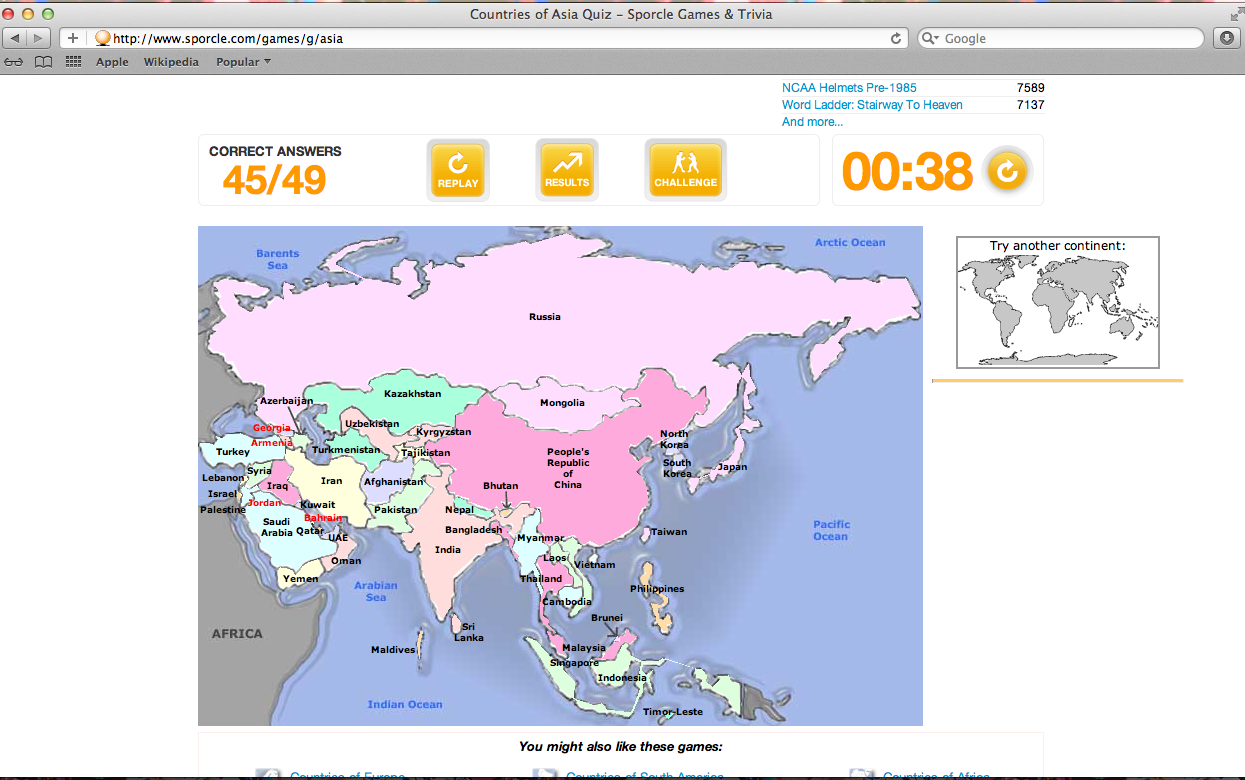
Task: Click the South Korea label
Action: [x=677, y=468]
